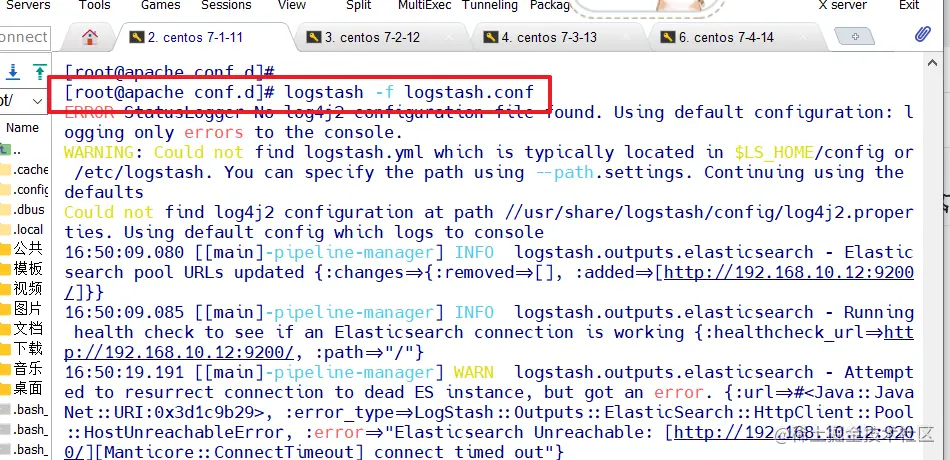This screenshot has width=950, height=460.
Task: Click the paperclip attach icon
Action: pyautogui.click(x=922, y=35)
